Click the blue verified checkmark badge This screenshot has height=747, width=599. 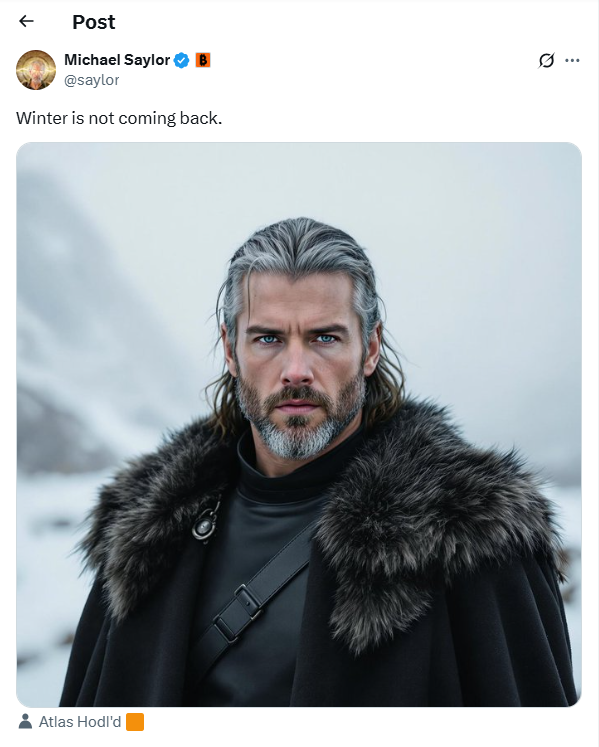[181, 61]
